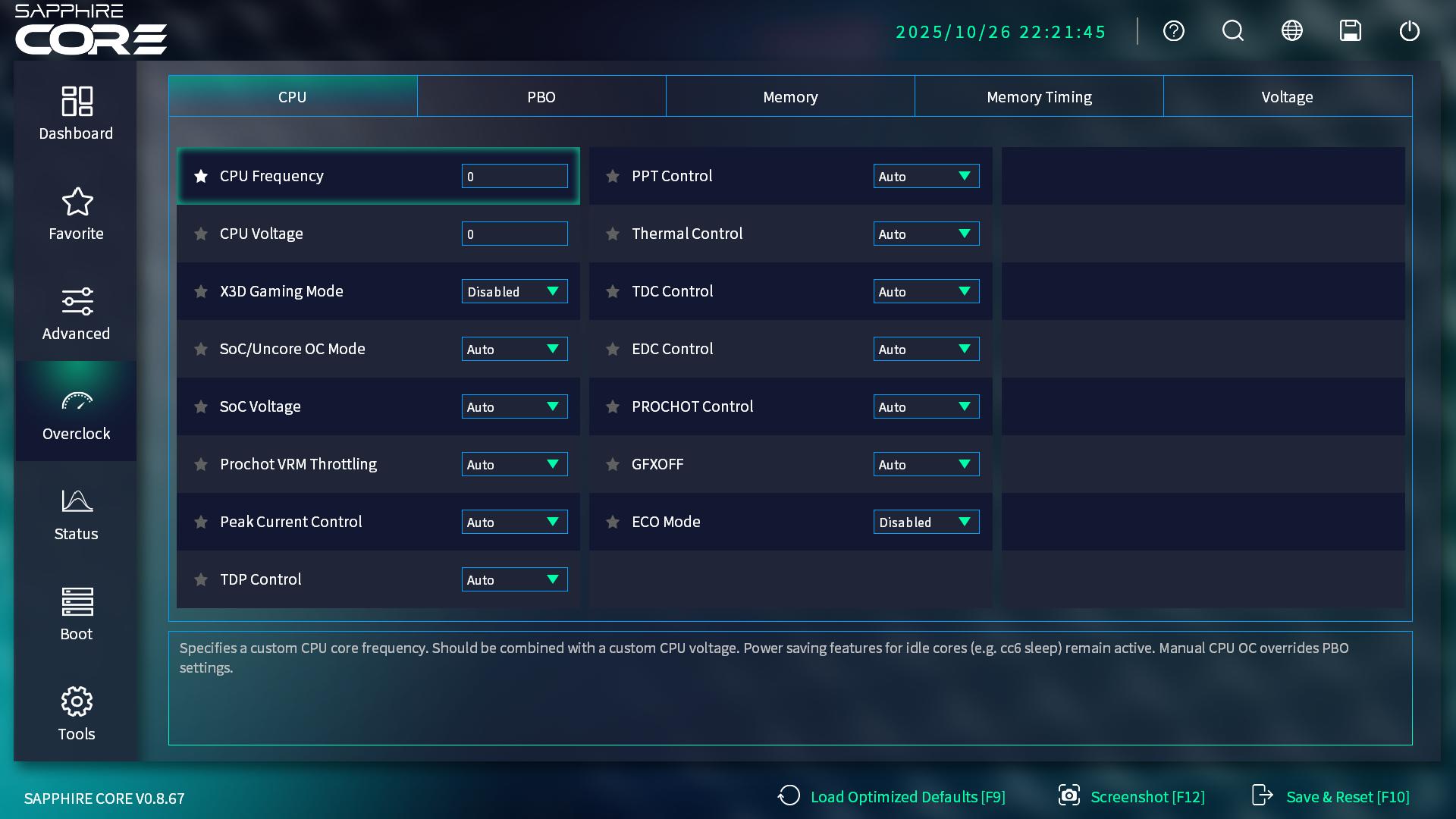This screenshot has width=1456, height=819.
Task: Click the search magnifier icon
Action: pos(1232,31)
